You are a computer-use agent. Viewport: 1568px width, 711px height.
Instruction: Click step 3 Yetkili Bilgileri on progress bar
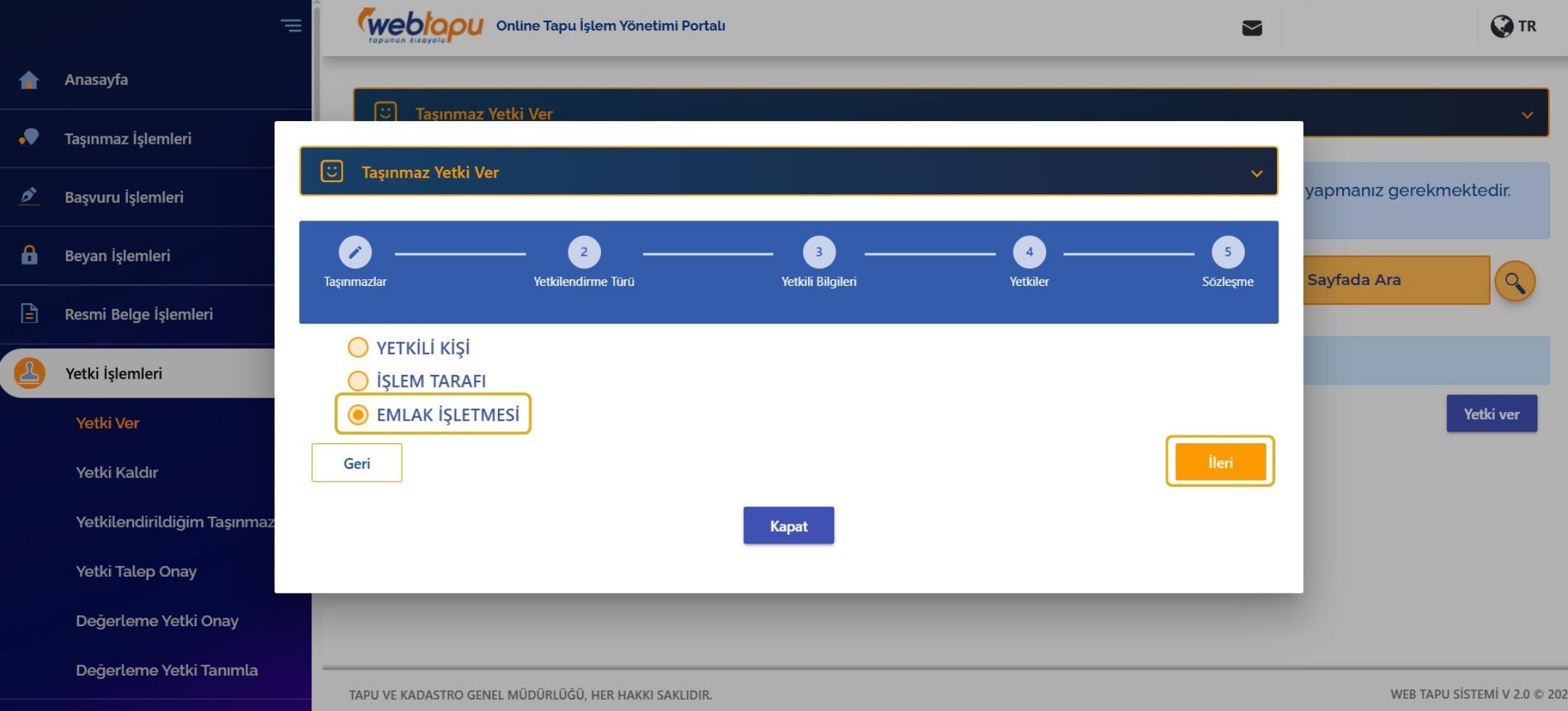click(819, 252)
